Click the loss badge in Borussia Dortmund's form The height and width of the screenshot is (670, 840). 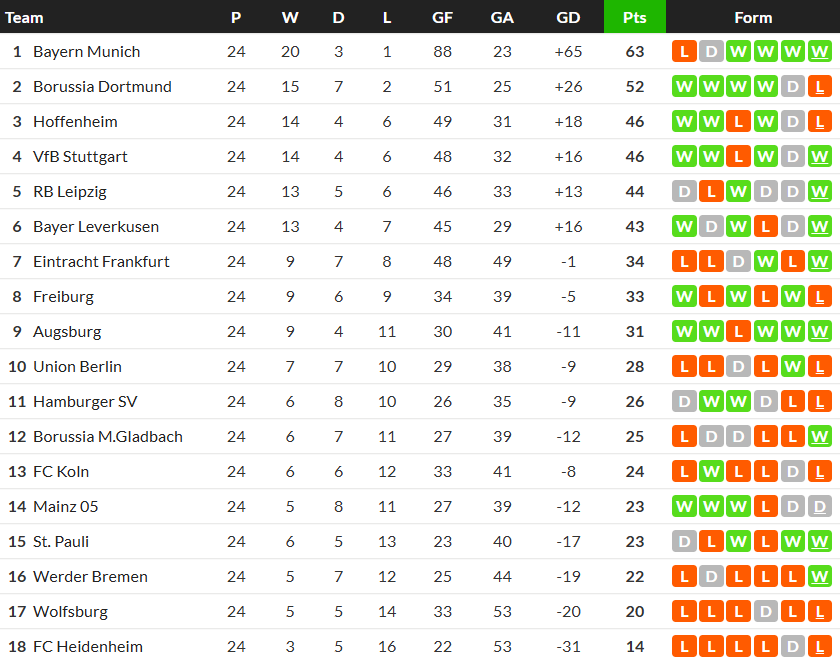pos(820,86)
